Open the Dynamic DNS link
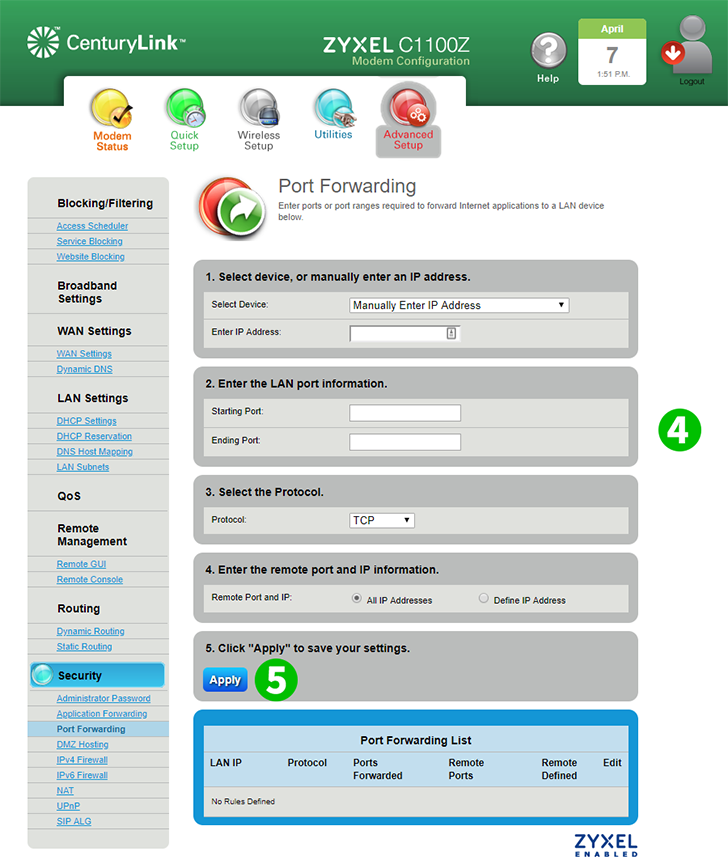This screenshot has width=728, height=860. (x=84, y=369)
